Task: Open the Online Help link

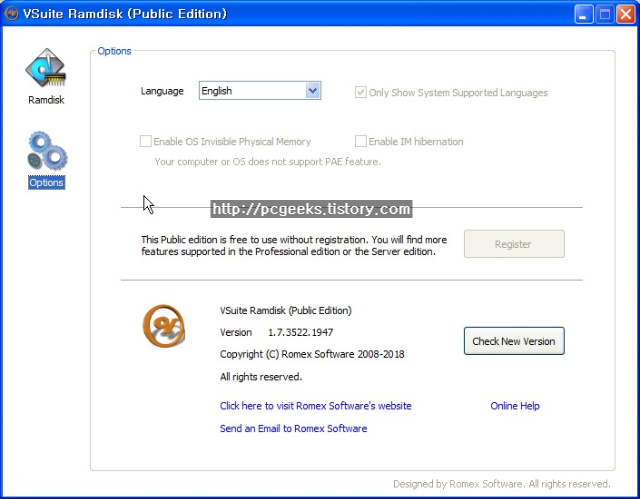Action: point(515,406)
